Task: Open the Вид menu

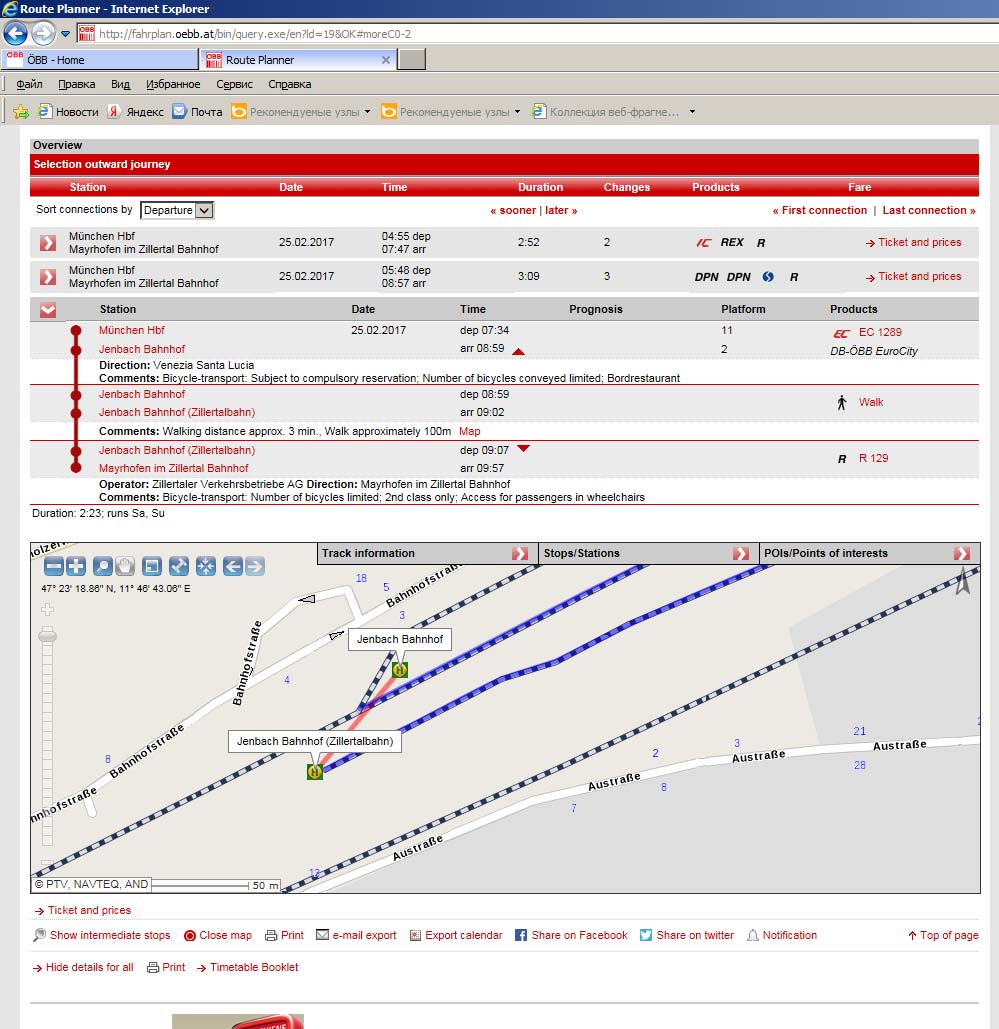Action: [121, 84]
